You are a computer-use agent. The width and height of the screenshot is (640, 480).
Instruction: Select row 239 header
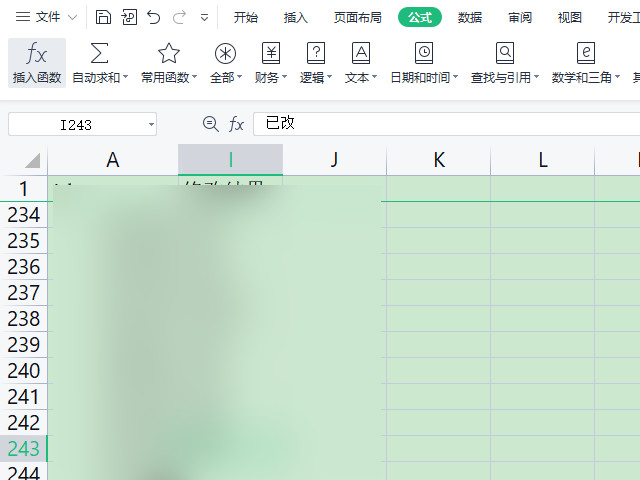click(x=24, y=345)
